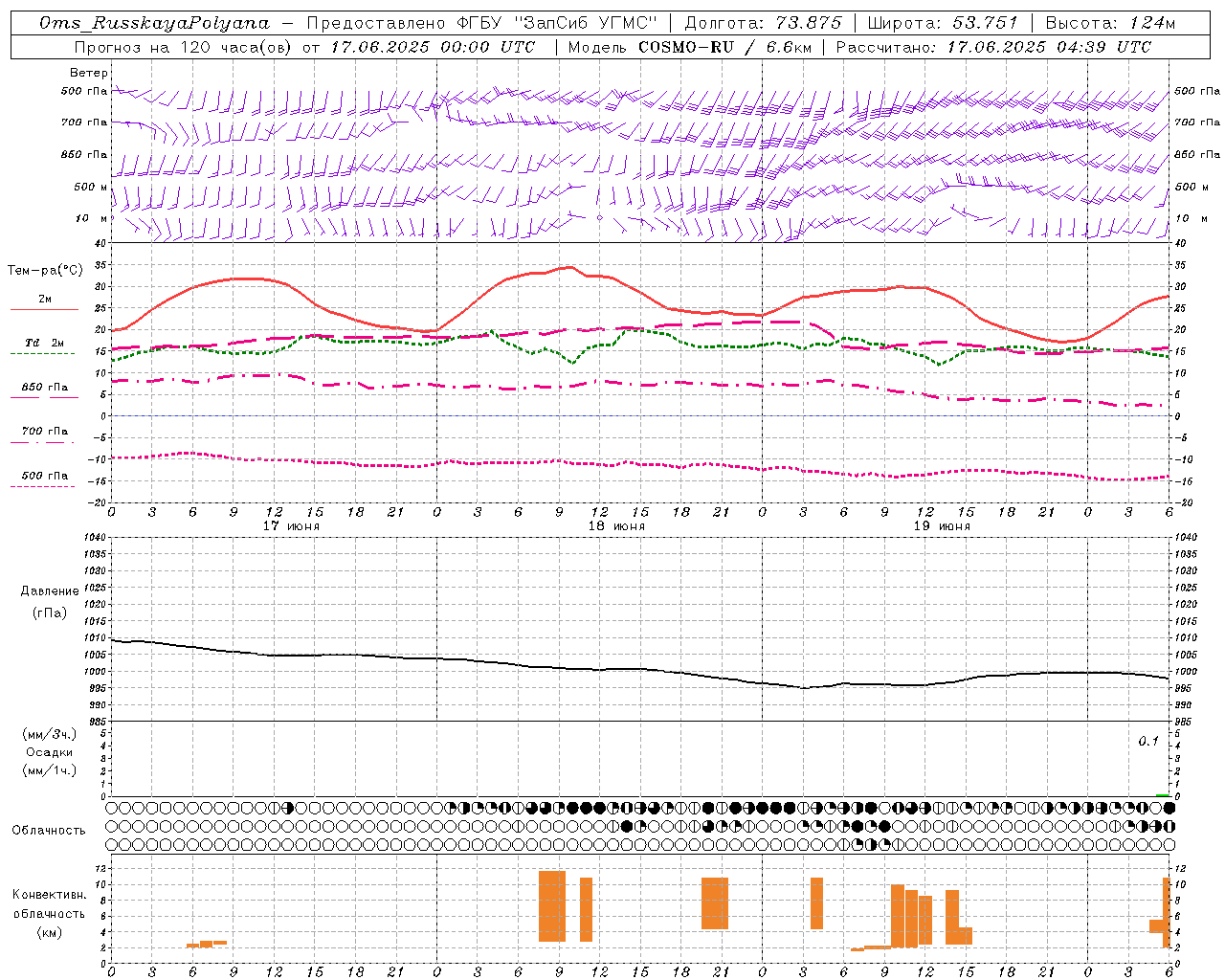Click the calculation timestamp 'Рассчитано: 17.06.2025 04:39 UTC'

point(993,47)
